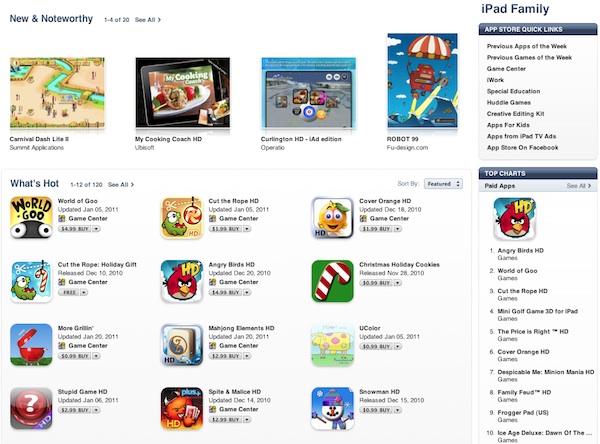Select the Cover Orange HD app icon
This screenshot has height=444, width=600.
click(333, 218)
